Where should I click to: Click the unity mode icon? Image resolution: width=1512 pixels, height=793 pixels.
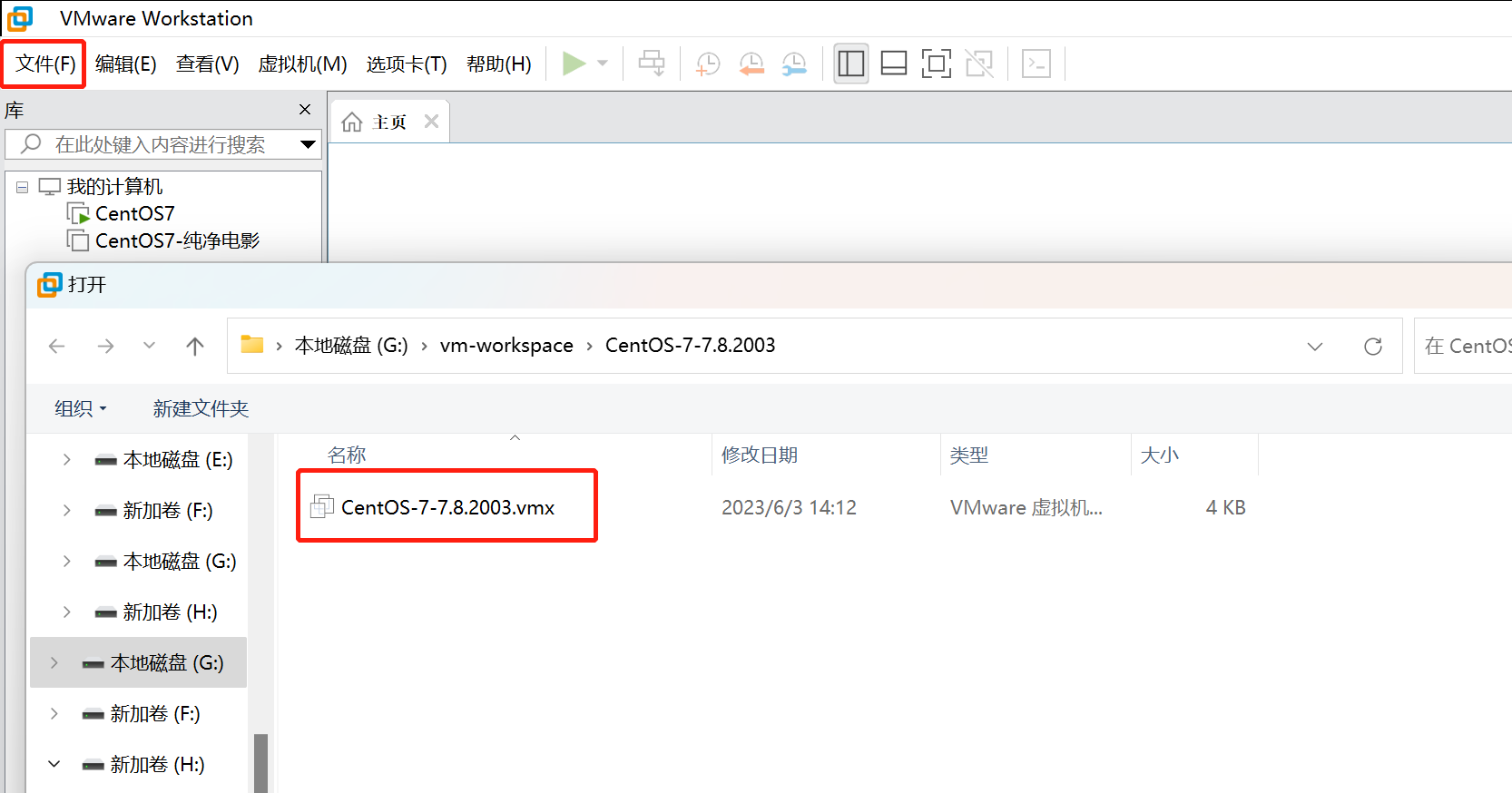tap(979, 64)
